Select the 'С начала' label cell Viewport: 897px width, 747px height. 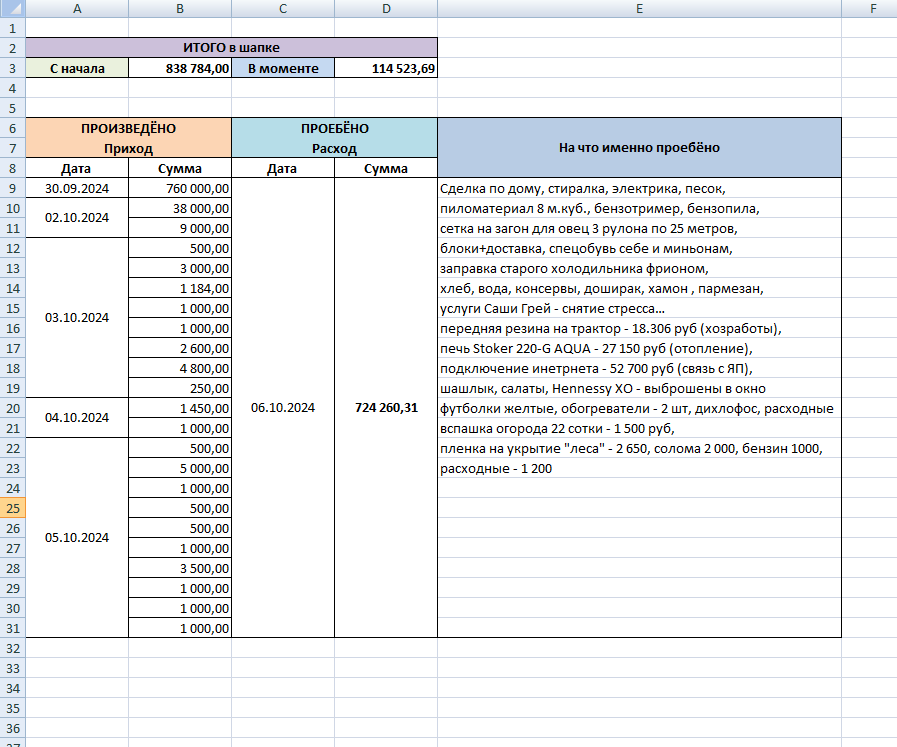pos(77,68)
